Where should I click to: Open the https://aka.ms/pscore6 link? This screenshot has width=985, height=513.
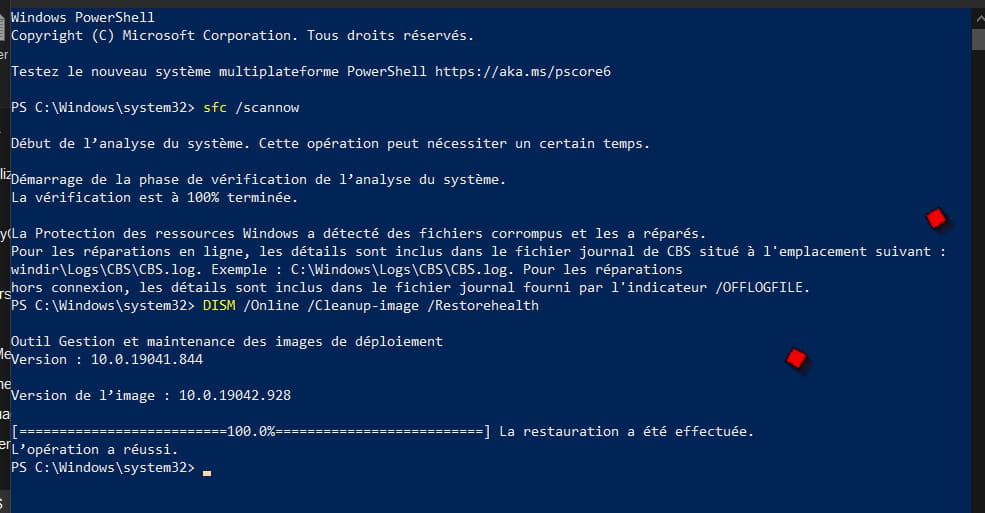[523, 72]
